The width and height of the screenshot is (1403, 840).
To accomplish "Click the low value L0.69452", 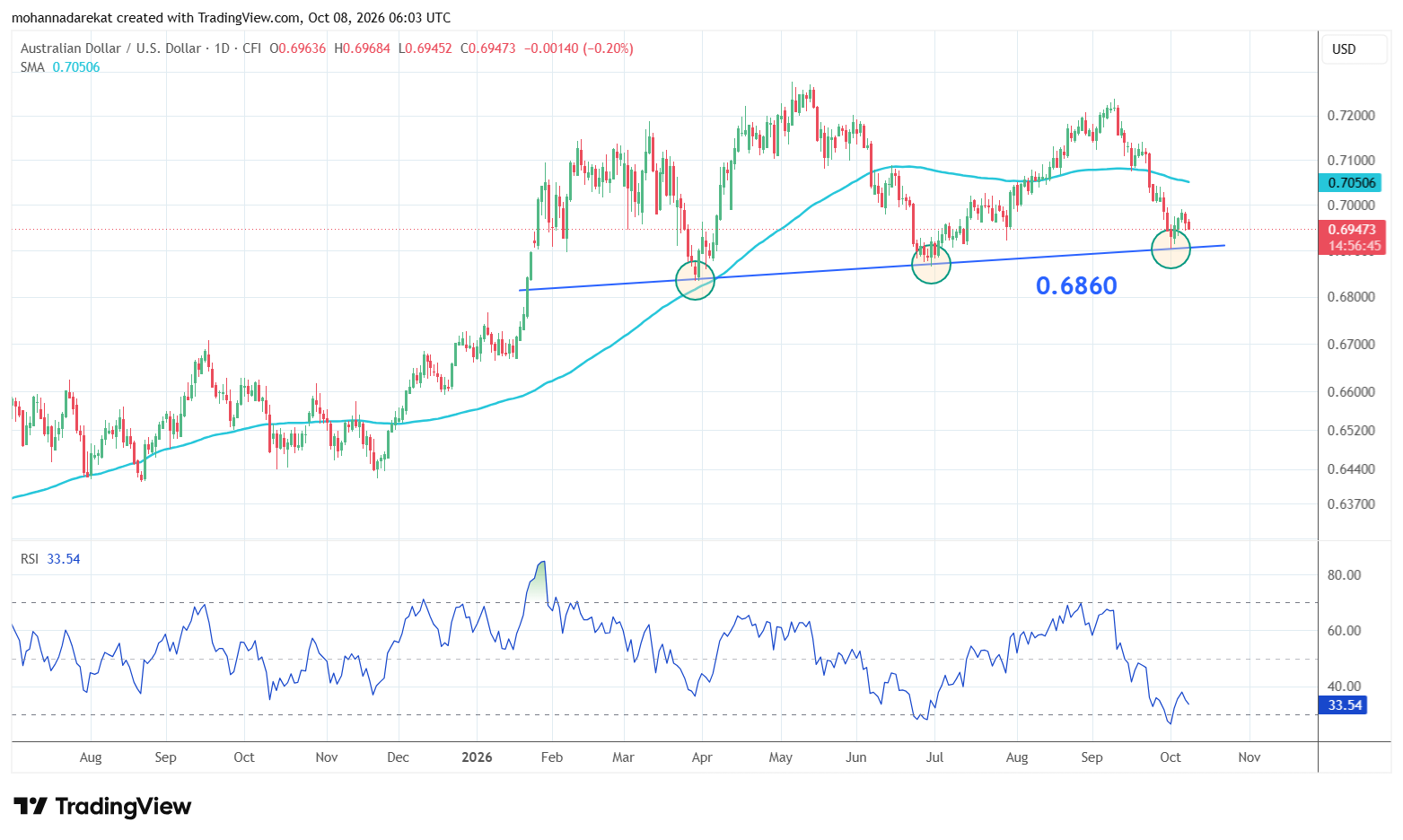I will (425, 48).
